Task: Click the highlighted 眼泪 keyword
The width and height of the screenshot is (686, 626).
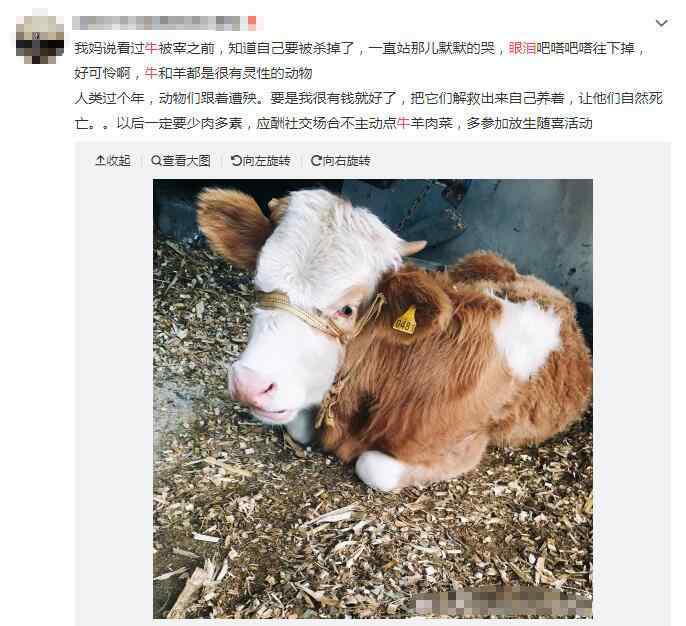Action: [522, 48]
